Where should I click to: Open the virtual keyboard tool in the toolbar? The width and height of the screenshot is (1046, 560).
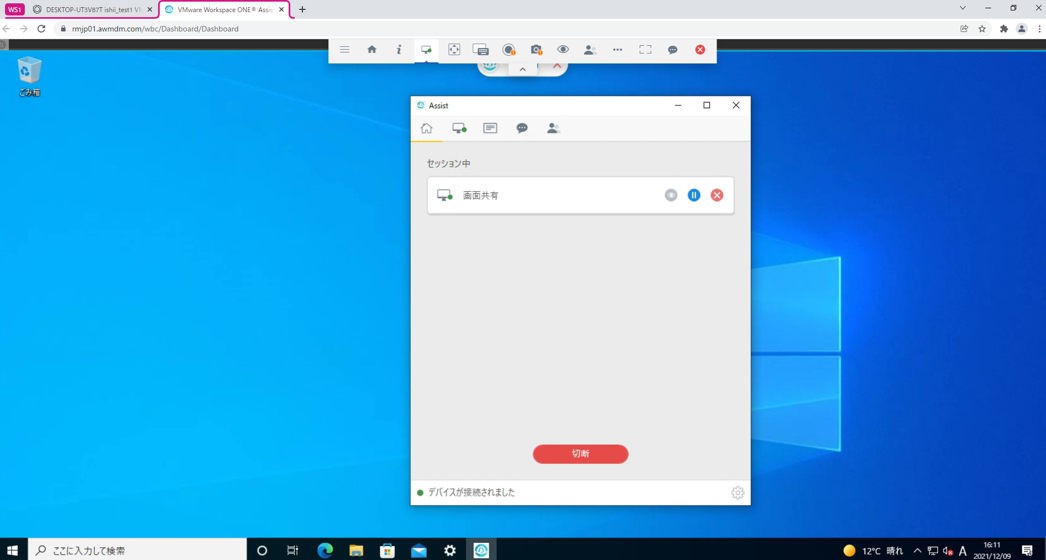[480, 49]
